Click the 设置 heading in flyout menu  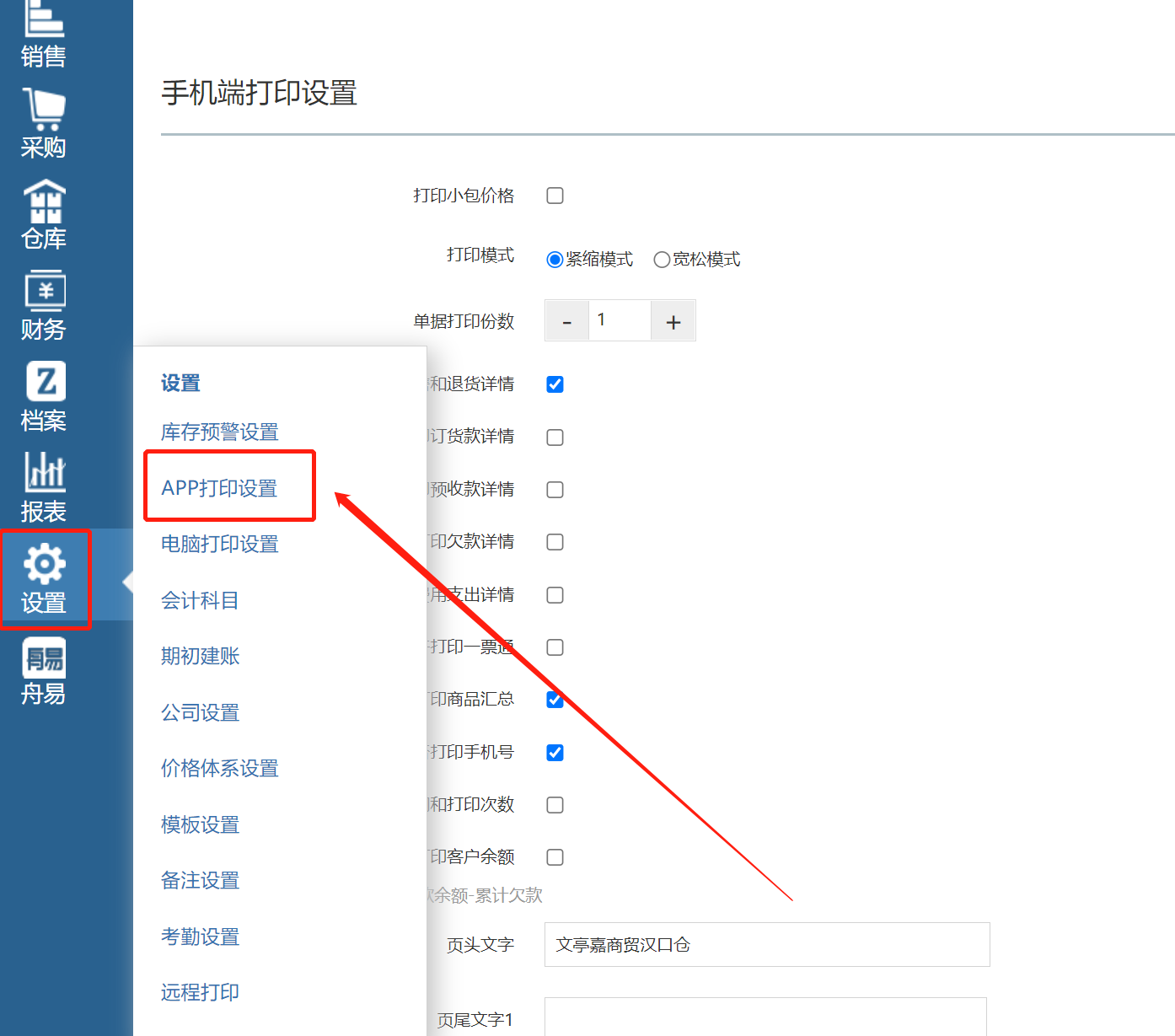coord(180,384)
